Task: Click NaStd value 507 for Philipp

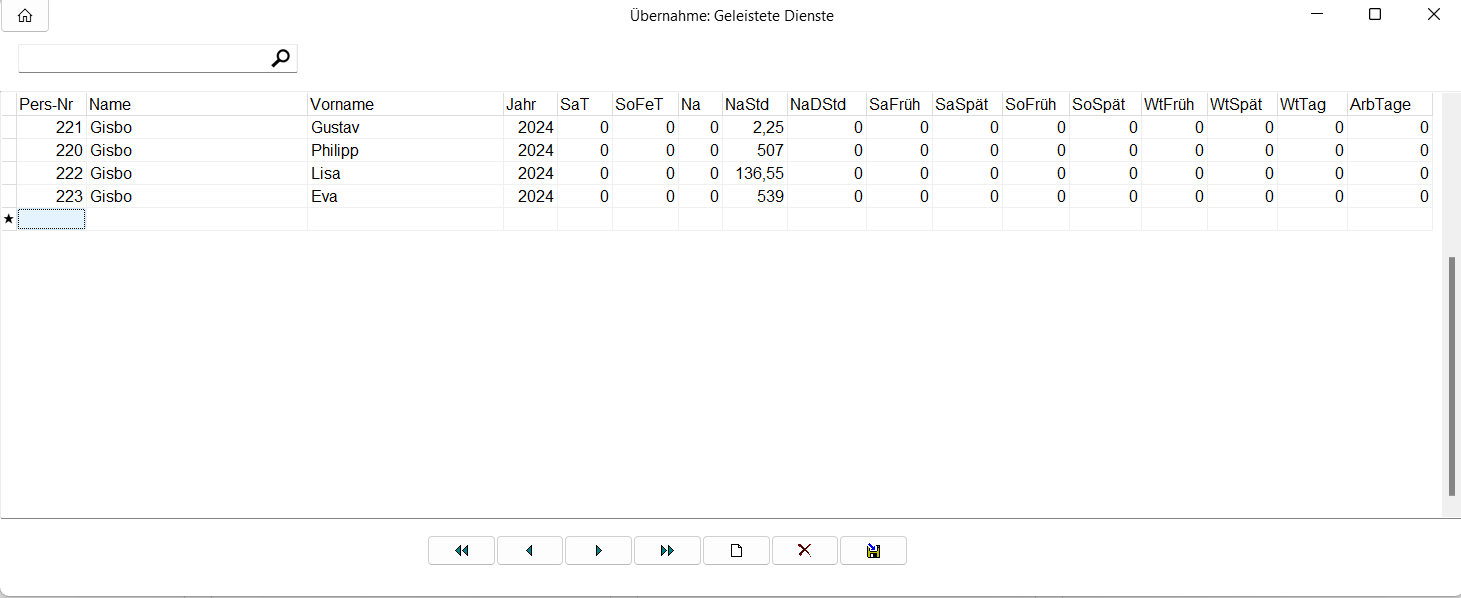Action: pyautogui.click(x=754, y=151)
